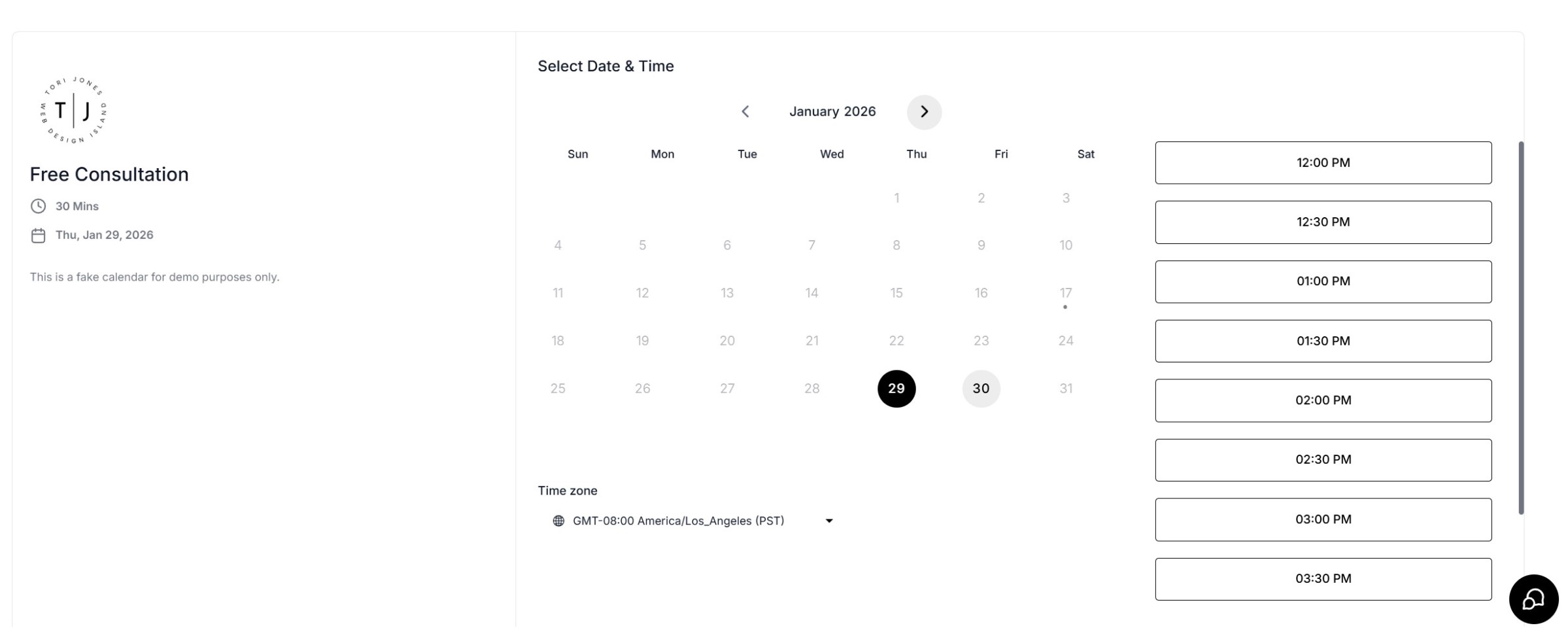
Task: Click the clock icon next to 30 Mins
Action: coord(38,206)
